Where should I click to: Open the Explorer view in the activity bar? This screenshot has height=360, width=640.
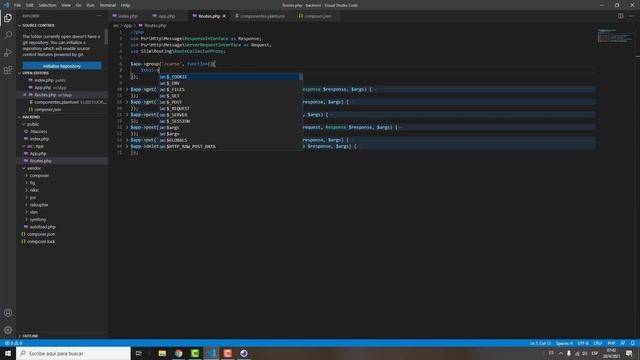tap(8, 18)
